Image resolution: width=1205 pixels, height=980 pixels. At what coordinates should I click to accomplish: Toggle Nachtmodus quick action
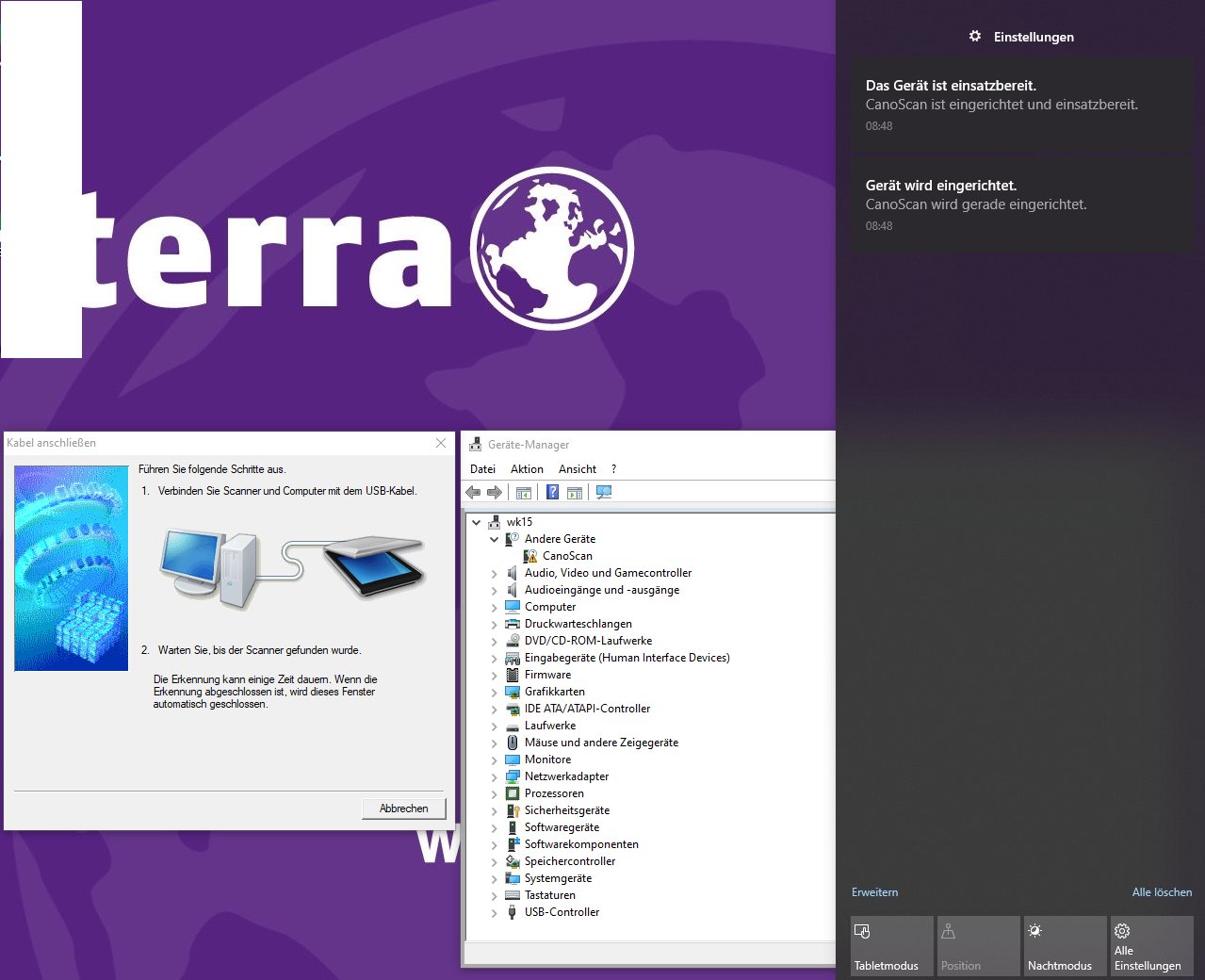(1065, 946)
